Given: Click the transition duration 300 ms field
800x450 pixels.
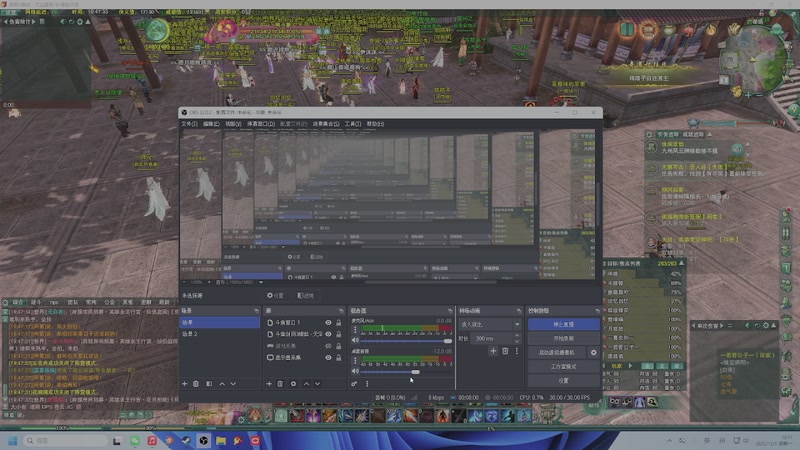Looking at the screenshot, I should 492,338.
